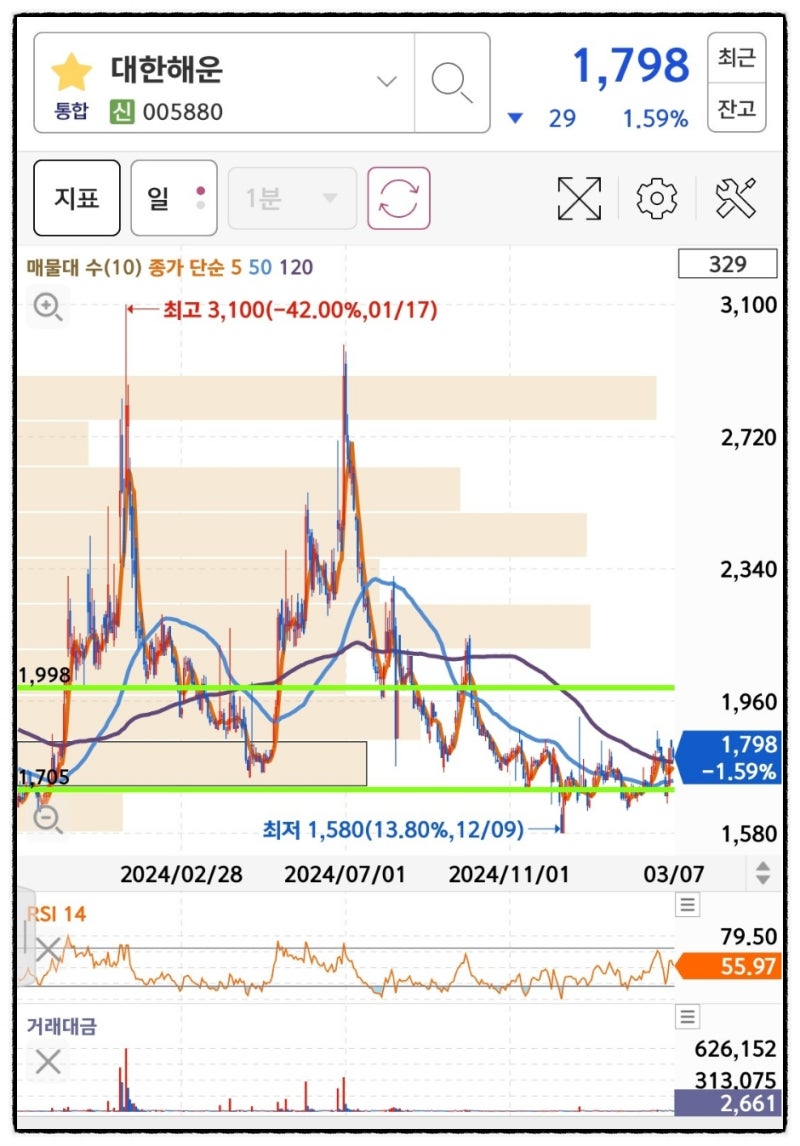Open chart settings gear
This screenshot has height=1146, width=800.
click(x=657, y=198)
